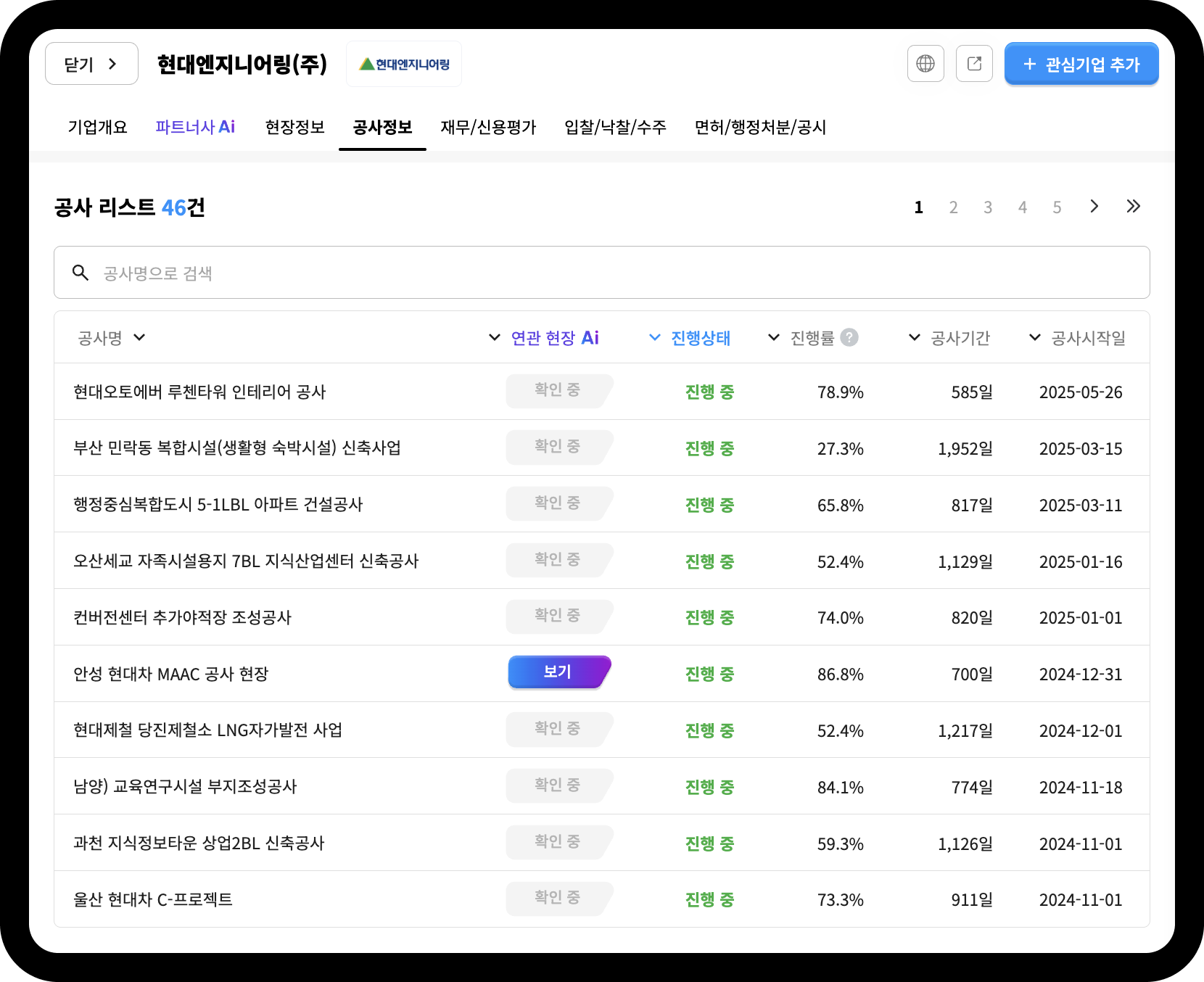Open 현장정보 tab
The image size is (1204, 982).
tap(294, 127)
